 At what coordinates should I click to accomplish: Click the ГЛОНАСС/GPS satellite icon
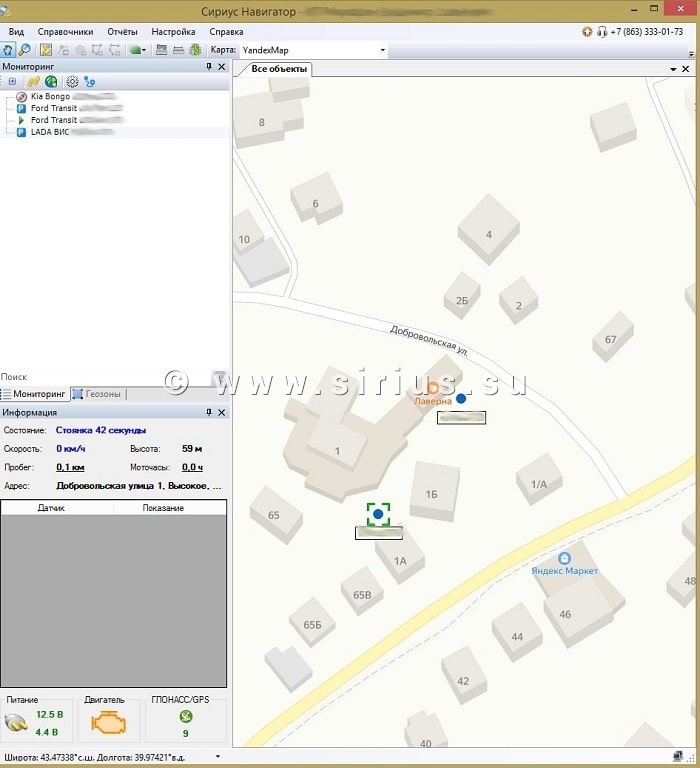pos(185,716)
